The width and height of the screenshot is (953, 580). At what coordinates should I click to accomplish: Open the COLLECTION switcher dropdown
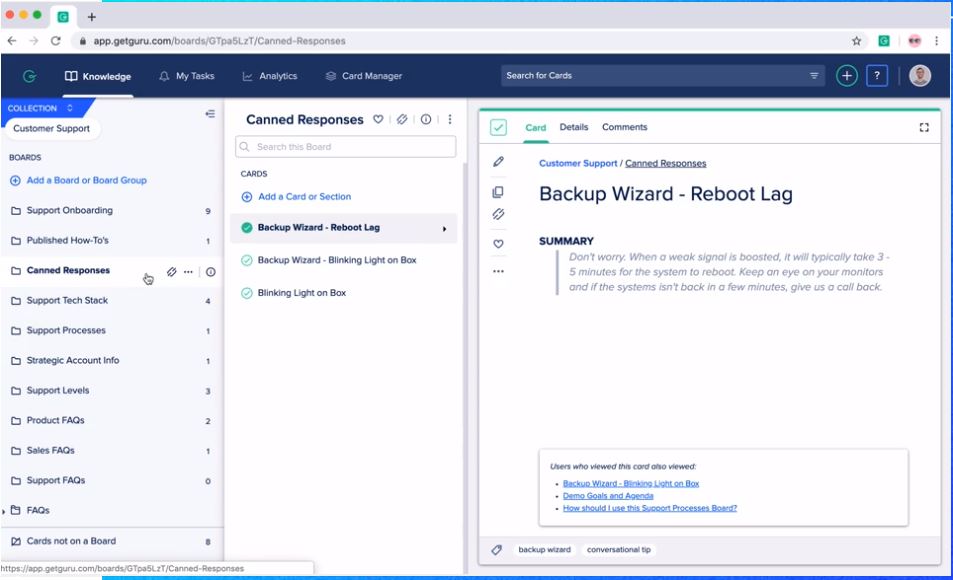click(x=41, y=108)
